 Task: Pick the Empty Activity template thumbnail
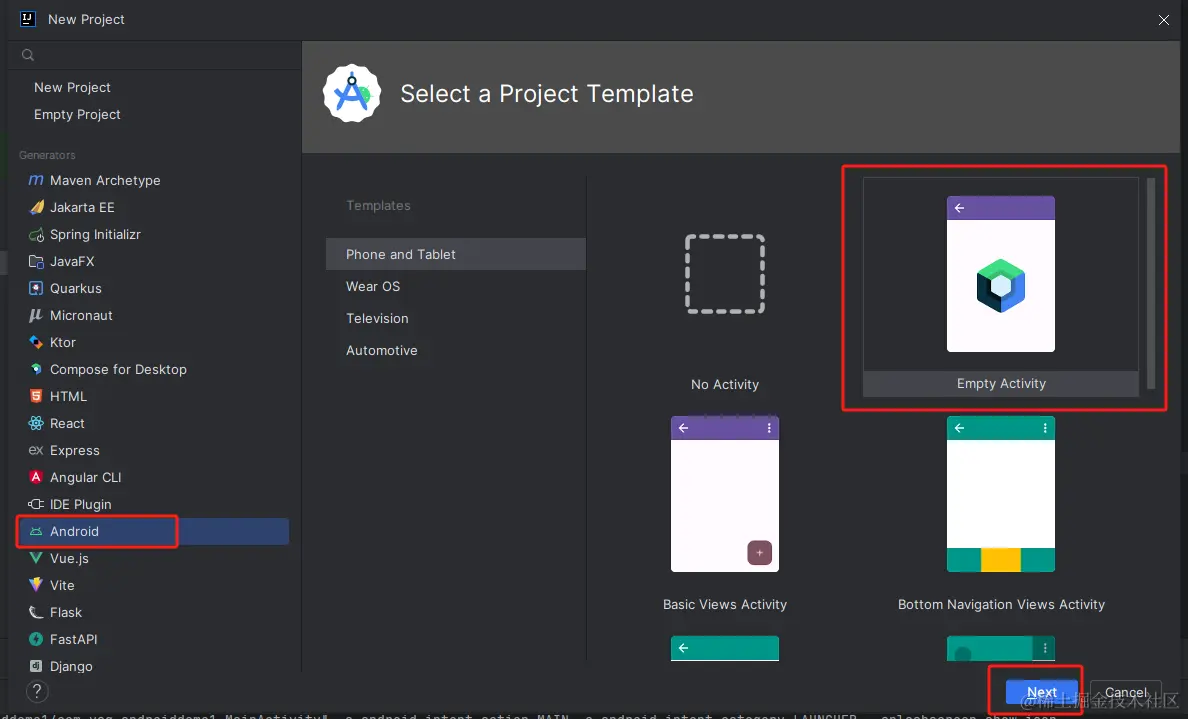[x=1001, y=274]
